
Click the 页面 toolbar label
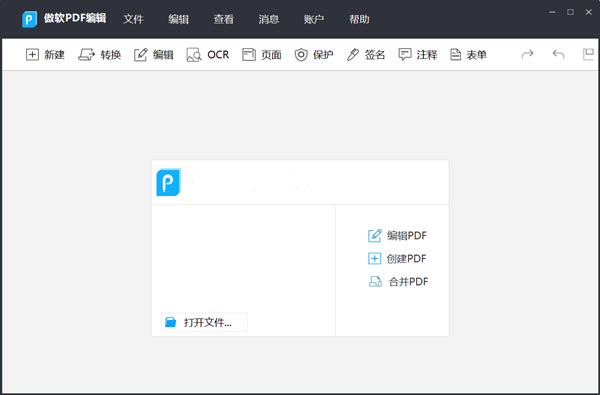point(271,55)
